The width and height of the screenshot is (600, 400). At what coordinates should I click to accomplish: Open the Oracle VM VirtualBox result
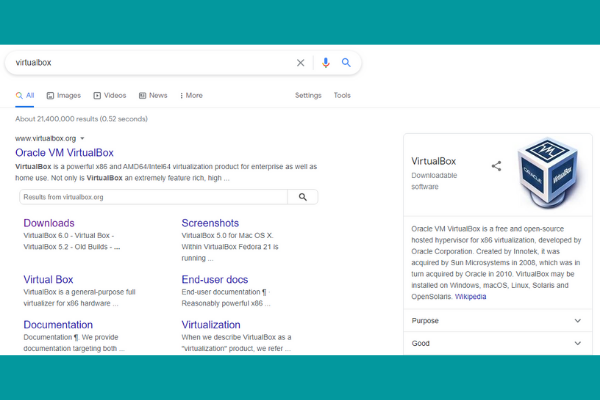click(x=64, y=153)
